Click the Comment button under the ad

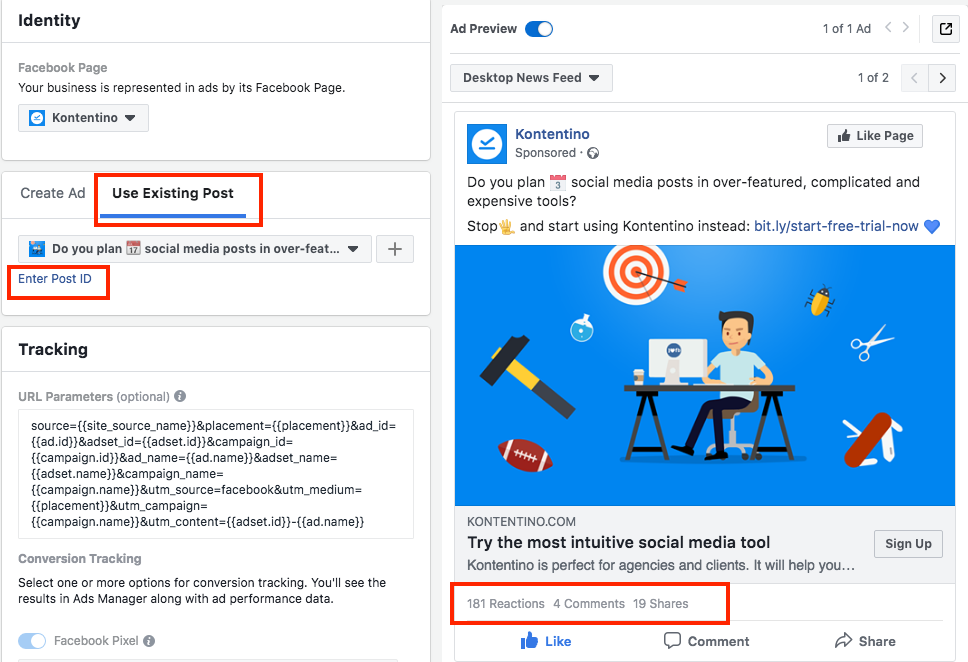coord(706,641)
